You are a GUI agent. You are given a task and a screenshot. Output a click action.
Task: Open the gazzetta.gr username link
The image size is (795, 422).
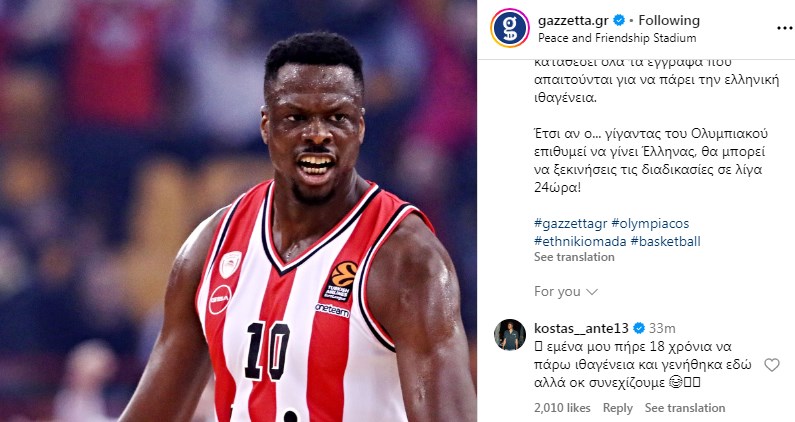pos(573,21)
